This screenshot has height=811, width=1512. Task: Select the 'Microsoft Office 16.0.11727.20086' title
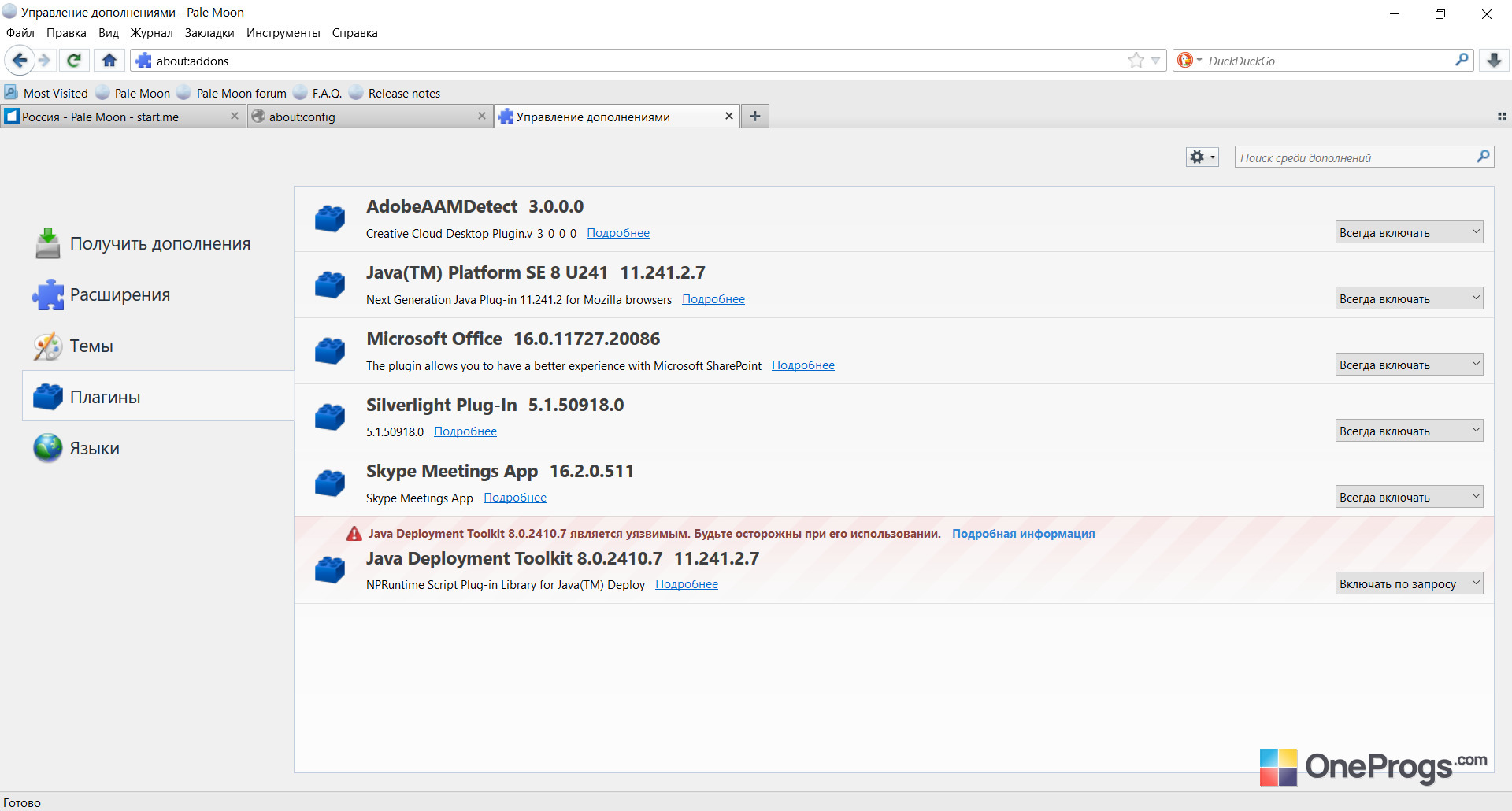pyautogui.click(x=513, y=339)
